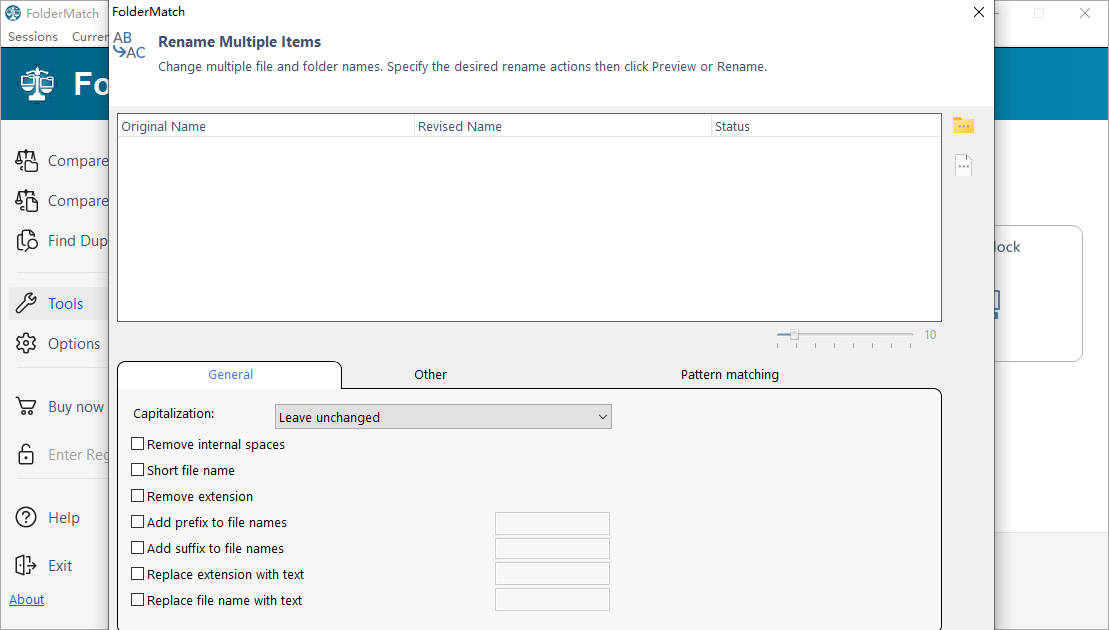This screenshot has width=1109, height=630.
Task: Click the Original Name column header
Action: pyautogui.click(x=266, y=126)
